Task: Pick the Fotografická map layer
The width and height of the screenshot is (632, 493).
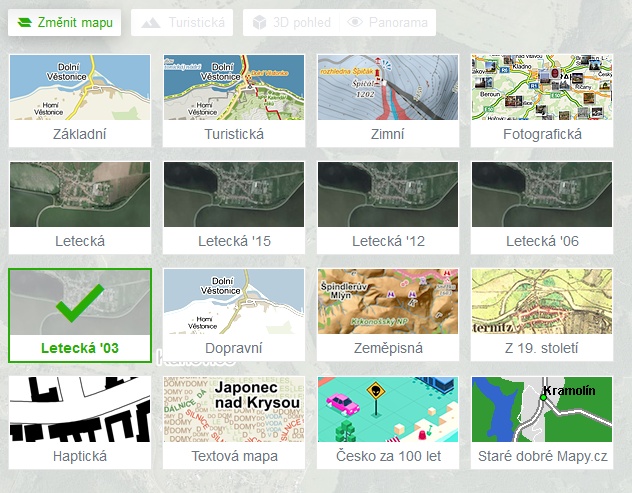Action: 541,100
